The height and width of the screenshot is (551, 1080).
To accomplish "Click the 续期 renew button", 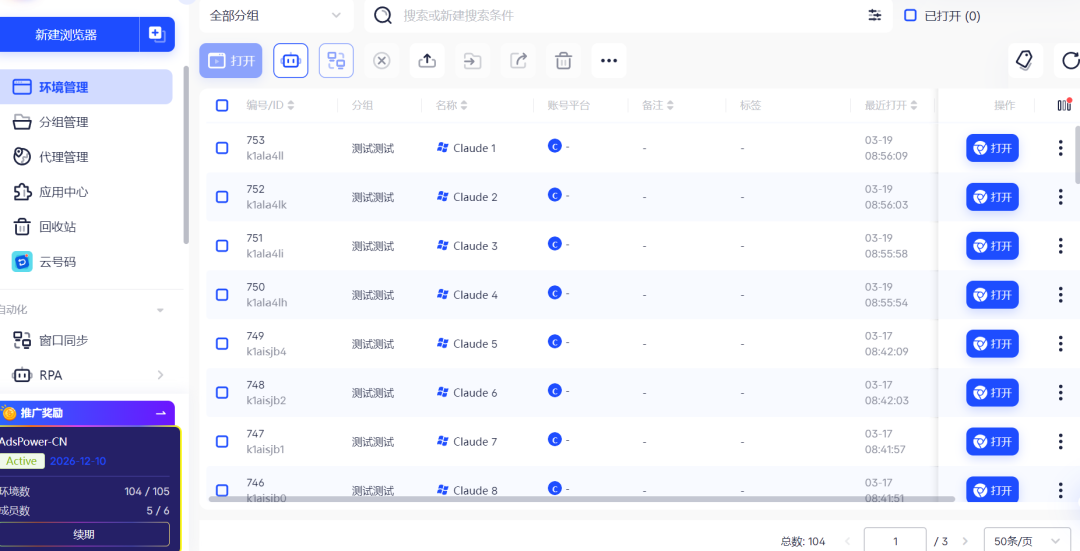I will (84, 534).
